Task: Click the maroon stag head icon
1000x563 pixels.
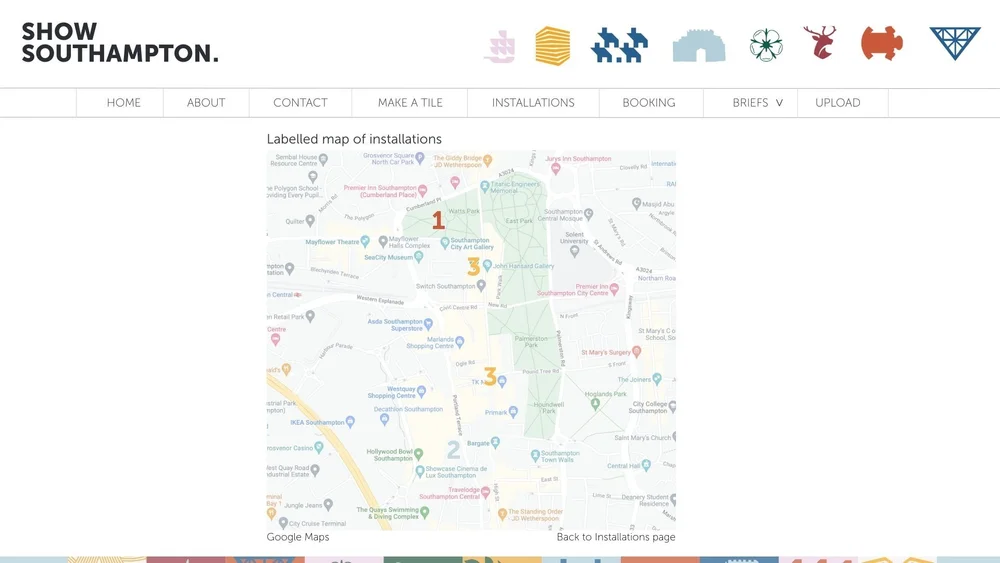Action: 820,43
